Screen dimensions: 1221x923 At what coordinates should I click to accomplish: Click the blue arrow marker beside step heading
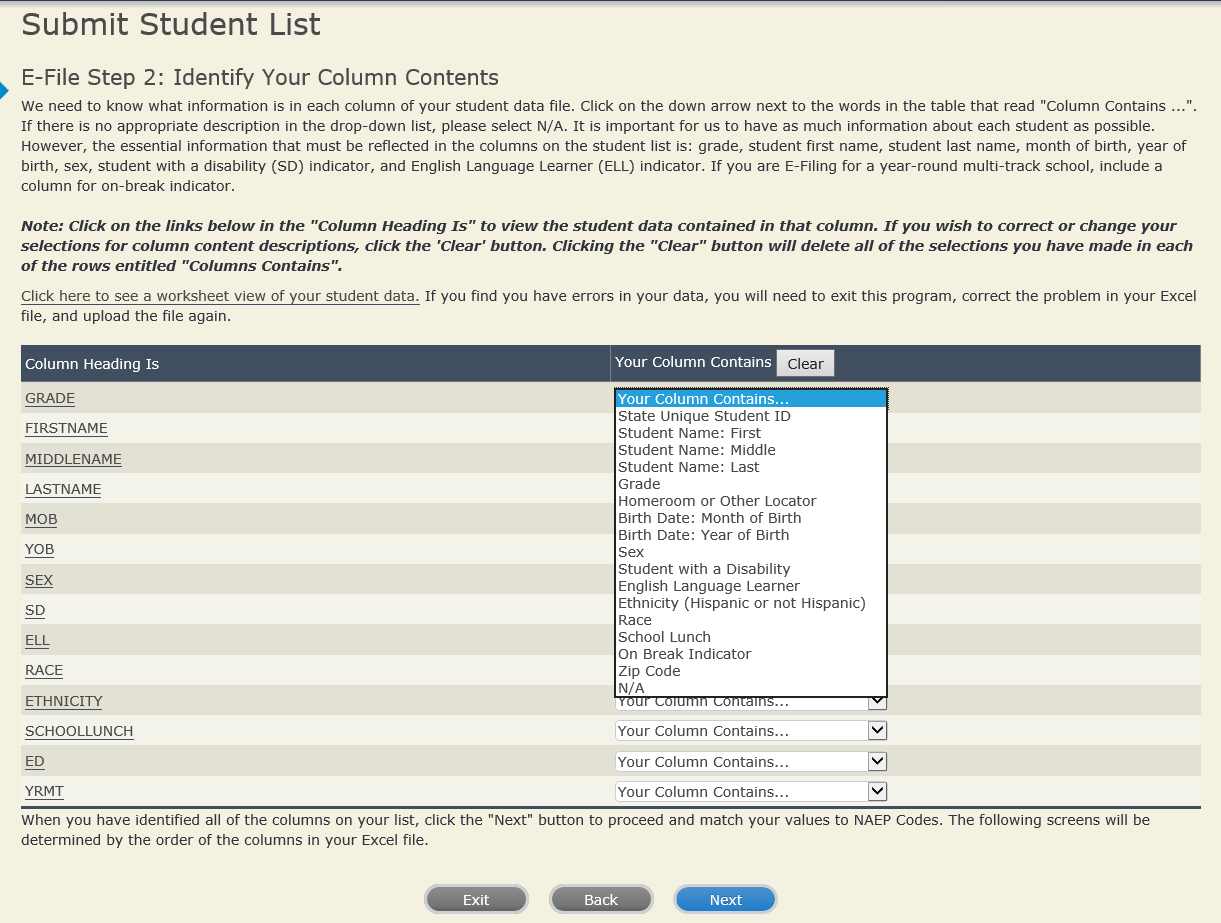tap(4, 89)
